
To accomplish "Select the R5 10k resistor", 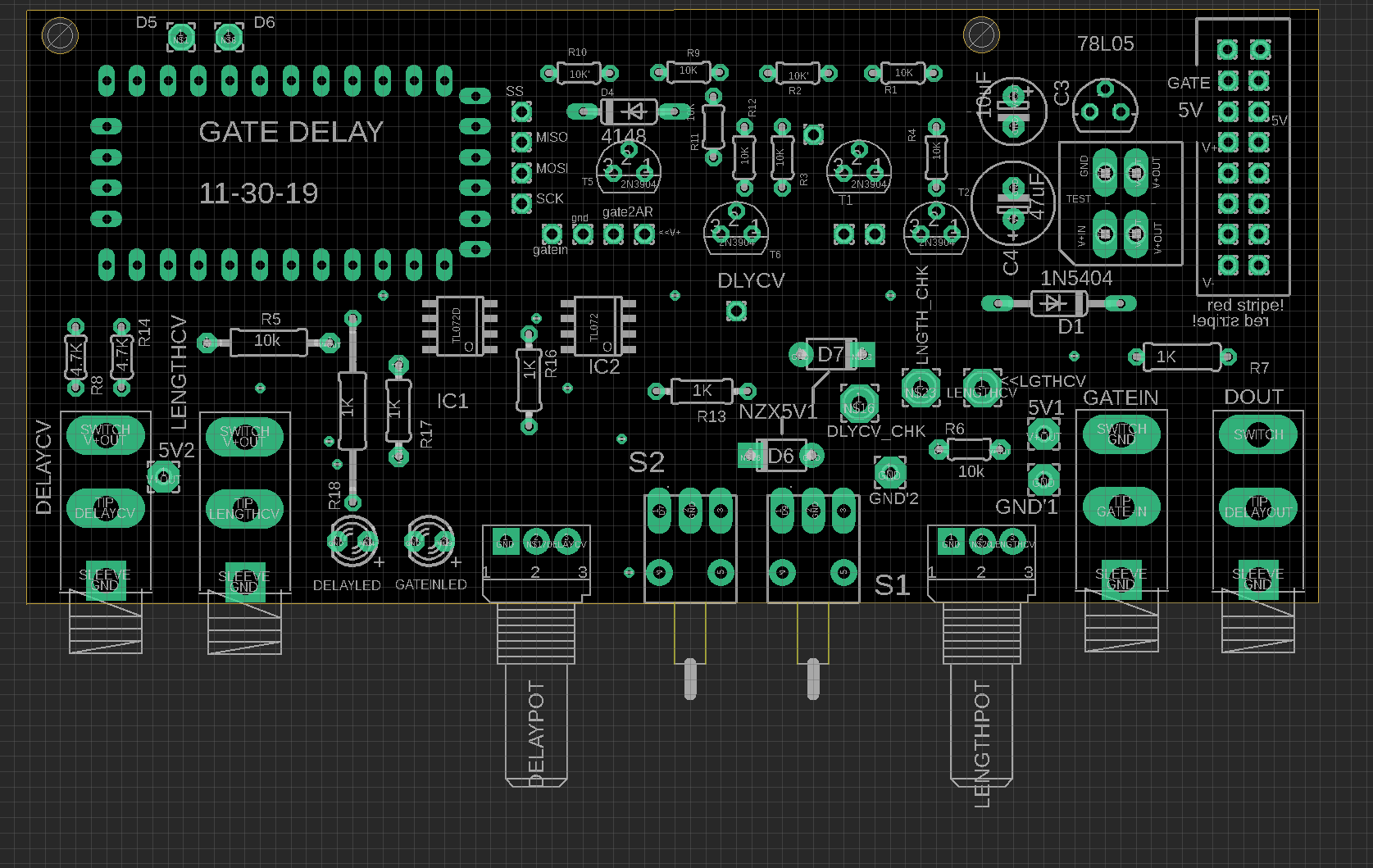I will point(268,342).
